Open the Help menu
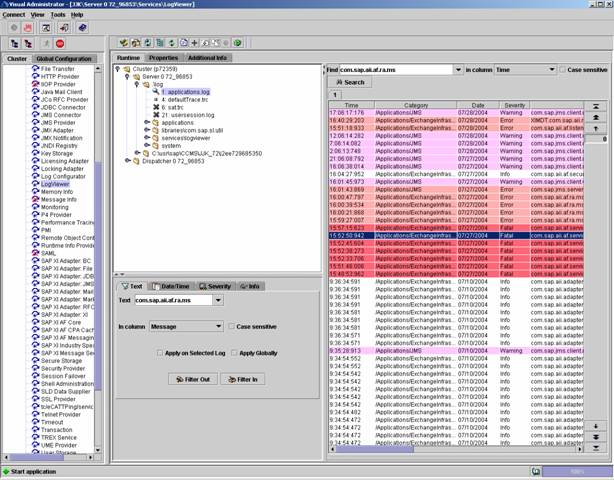Viewport: 614px width, 480px height. (77, 15)
